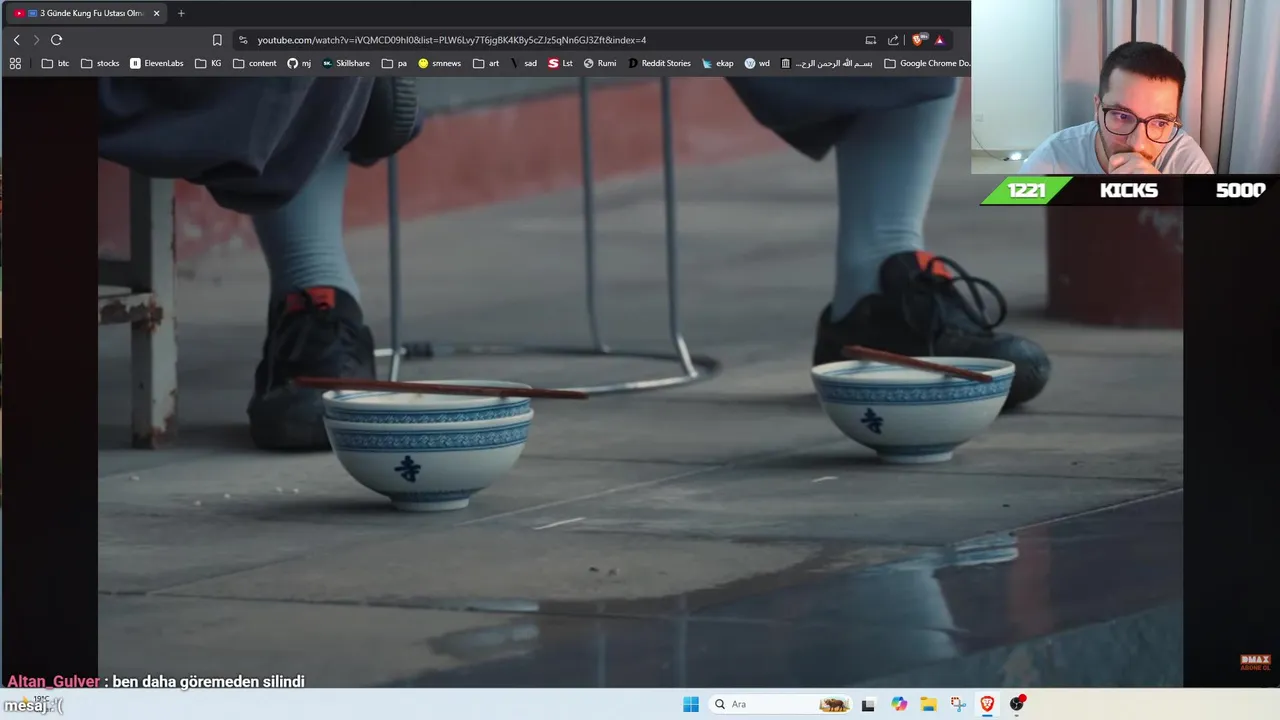Viewport: 1280px width, 720px height.
Task: Open the stocks bookmark folder
Action: pos(100,63)
